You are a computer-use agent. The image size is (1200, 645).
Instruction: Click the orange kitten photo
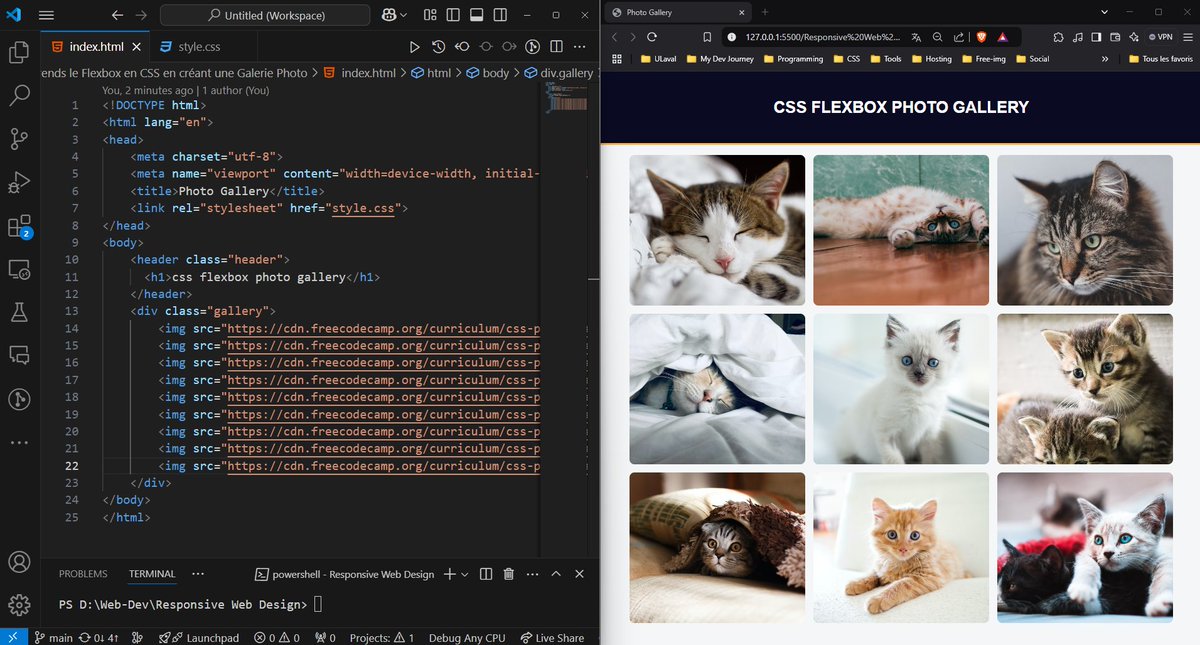pos(901,547)
